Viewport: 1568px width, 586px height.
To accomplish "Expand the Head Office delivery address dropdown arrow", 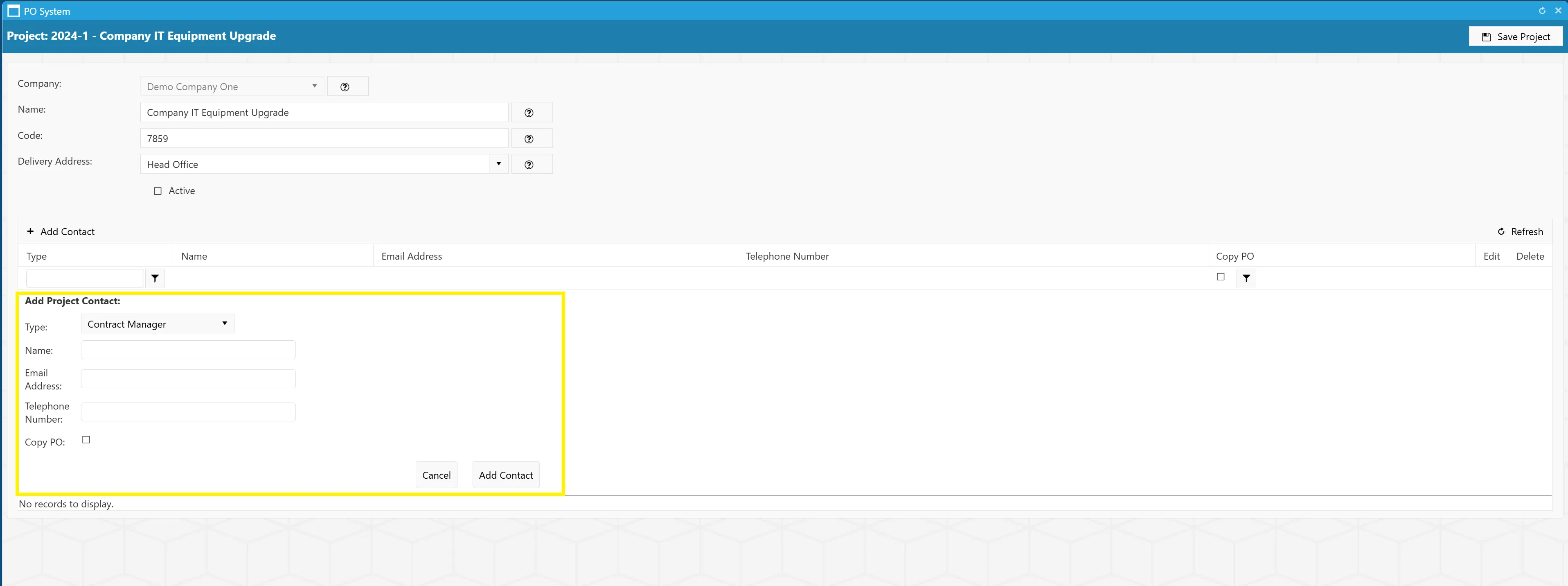I will (498, 164).
